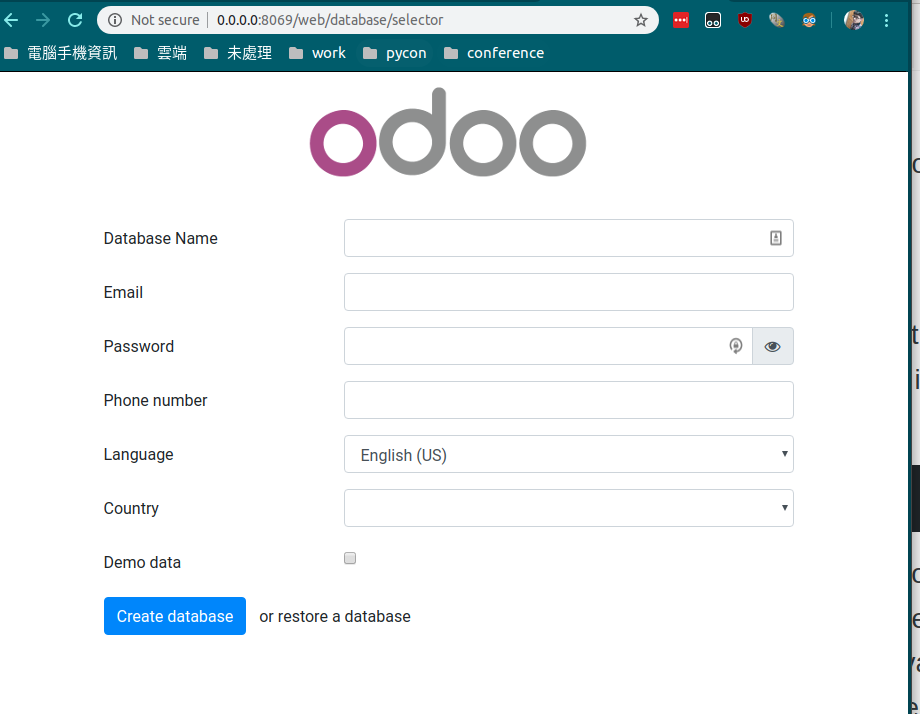The width and height of the screenshot is (920, 714).
Task: Go back with the browser back arrow
Action: [11, 20]
